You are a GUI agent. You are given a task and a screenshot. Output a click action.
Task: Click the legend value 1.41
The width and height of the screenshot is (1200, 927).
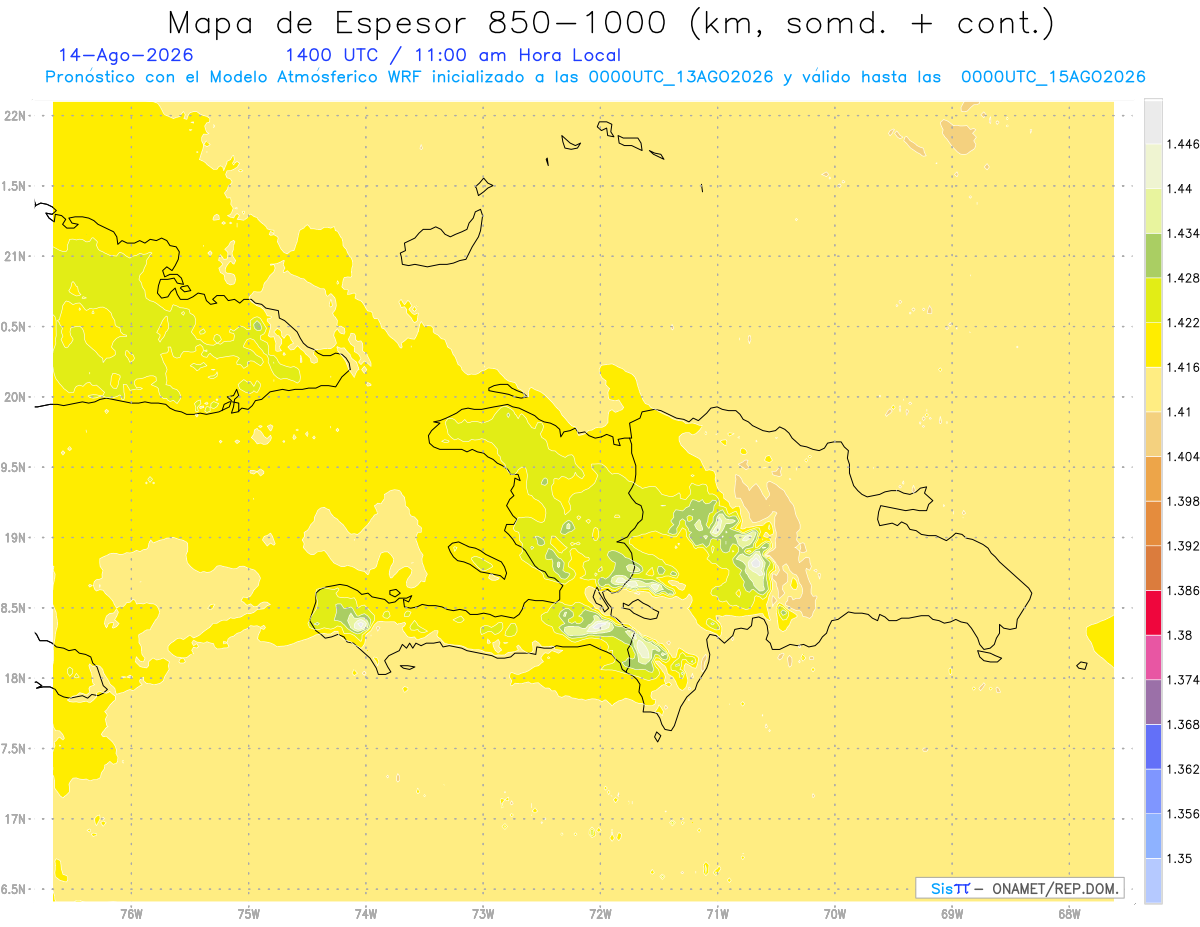(1178, 412)
